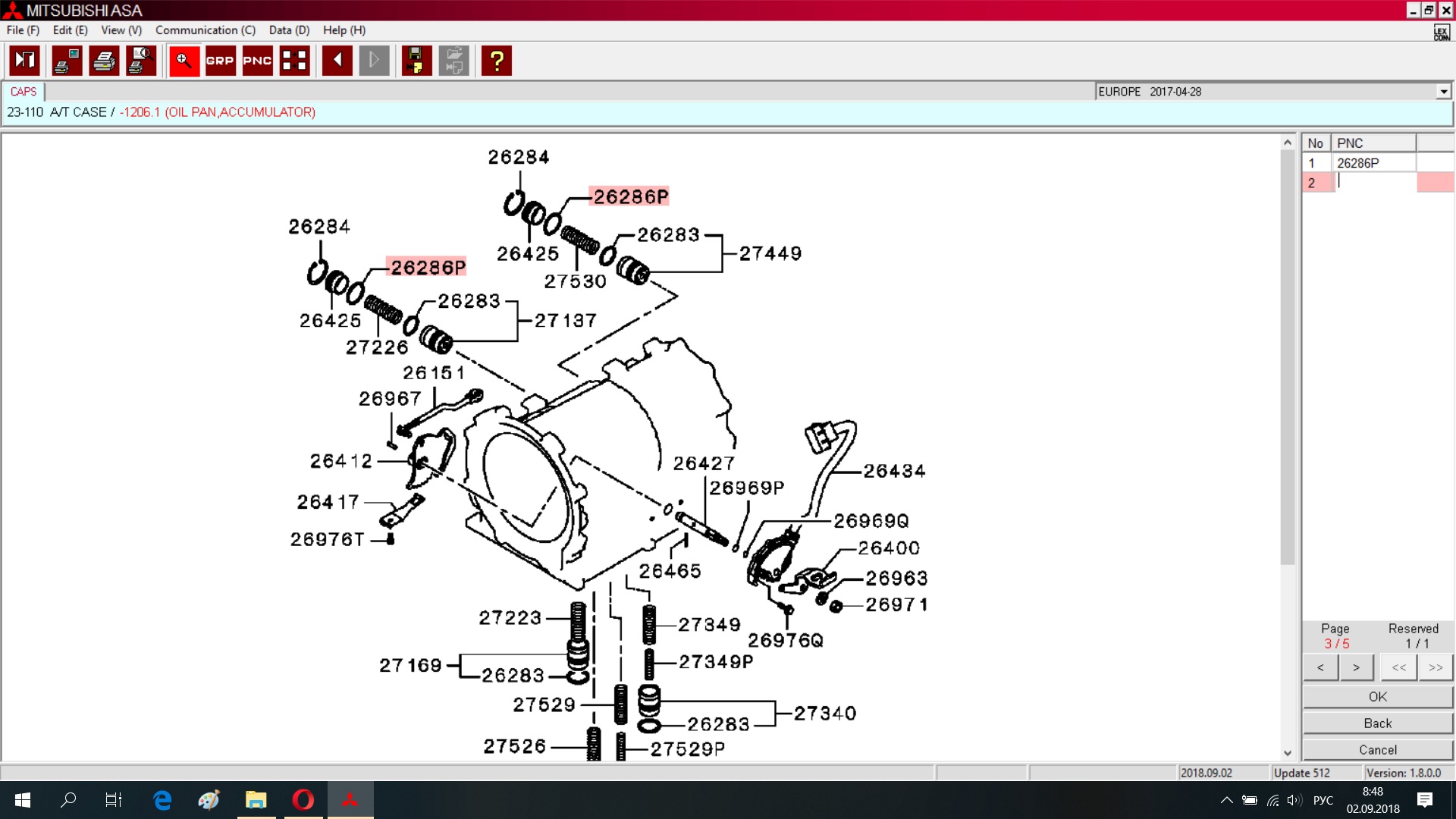1456x819 pixels.
Task: Click the diagram's vertical scrollbar down arrow
Action: (1287, 753)
